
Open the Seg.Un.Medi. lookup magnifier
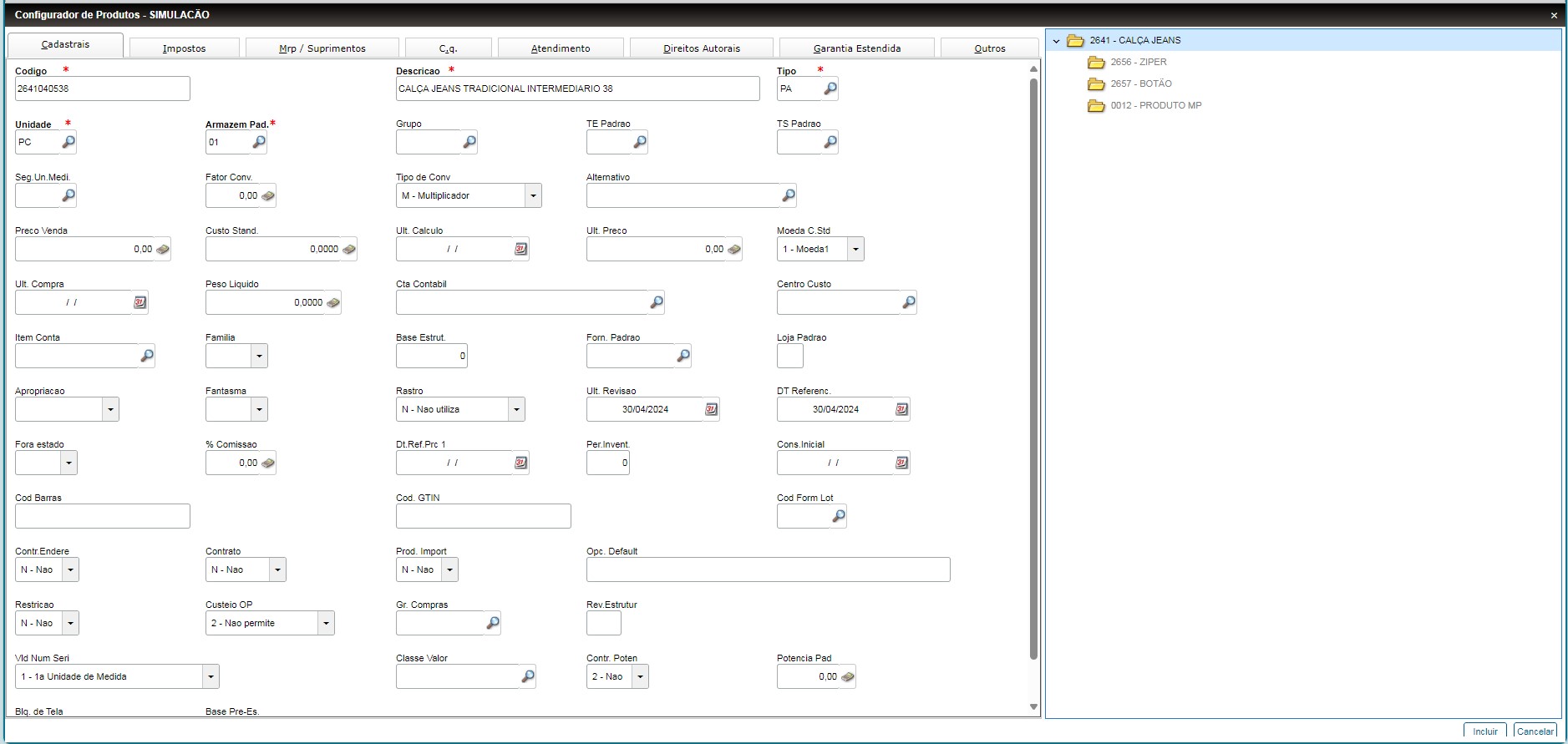pos(69,195)
